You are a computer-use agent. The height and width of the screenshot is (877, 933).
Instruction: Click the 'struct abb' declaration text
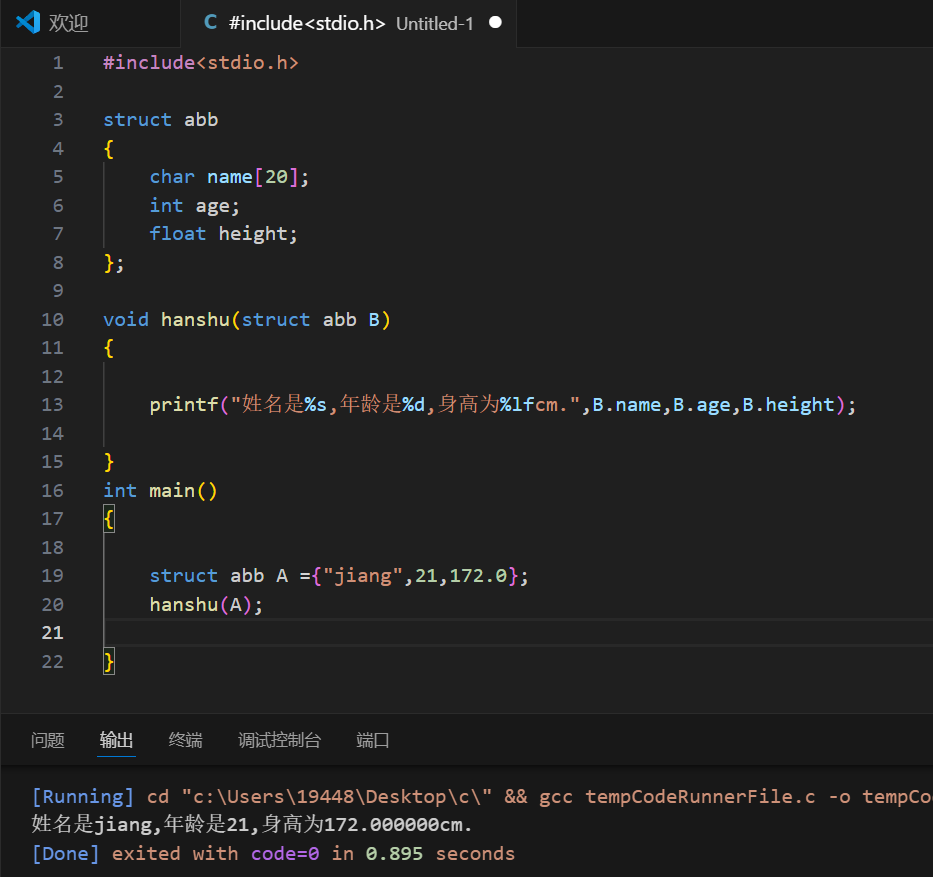click(161, 120)
